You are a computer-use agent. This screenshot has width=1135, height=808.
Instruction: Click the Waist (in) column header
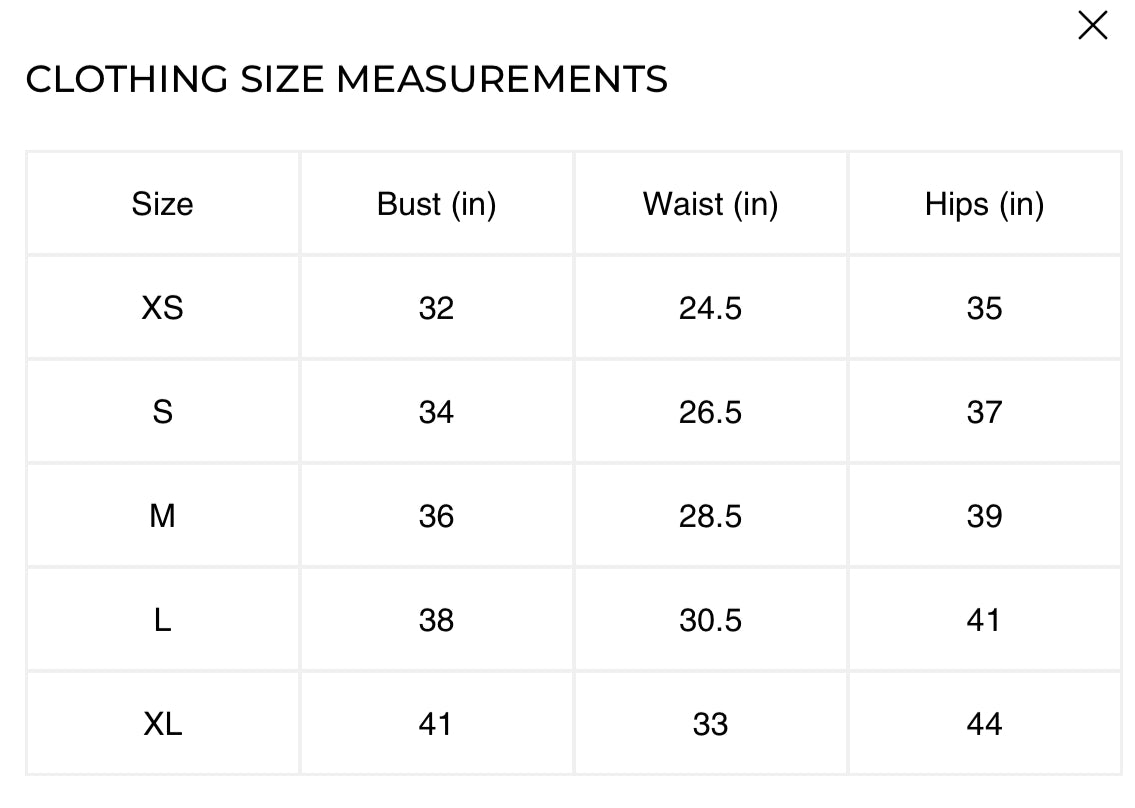tap(710, 204)
